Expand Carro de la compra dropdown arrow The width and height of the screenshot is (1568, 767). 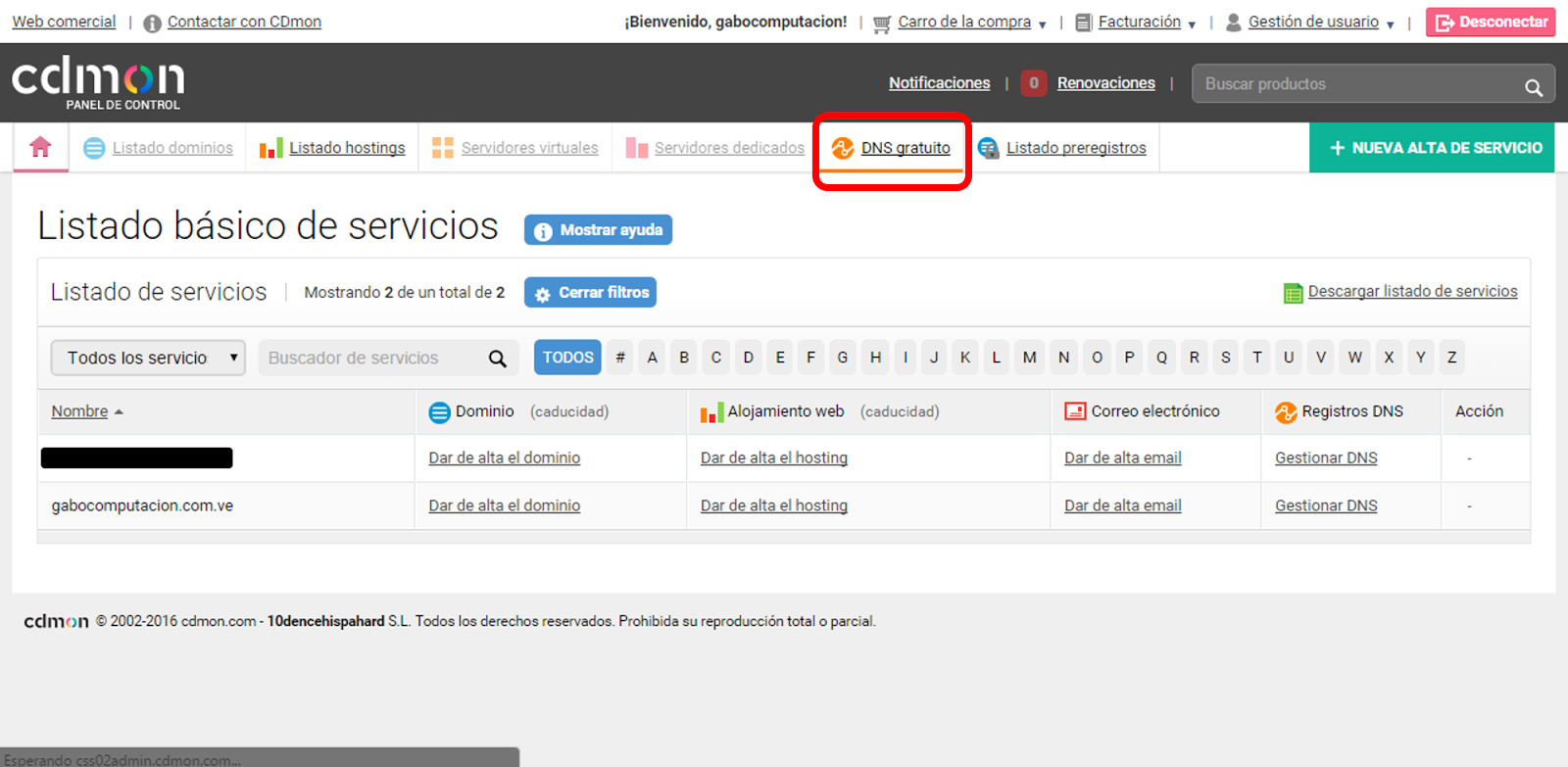click(1042, 24)
